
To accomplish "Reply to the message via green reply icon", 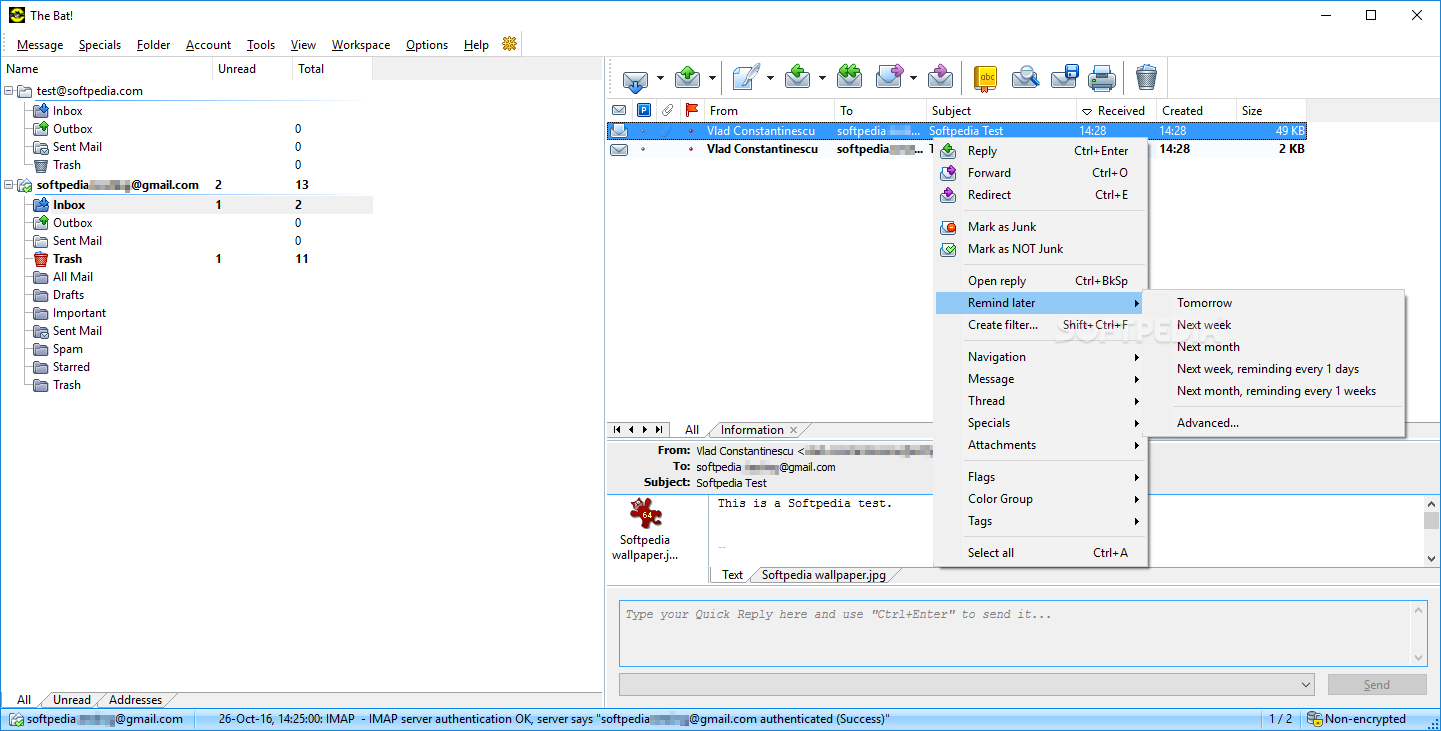I will click(797, 77).
